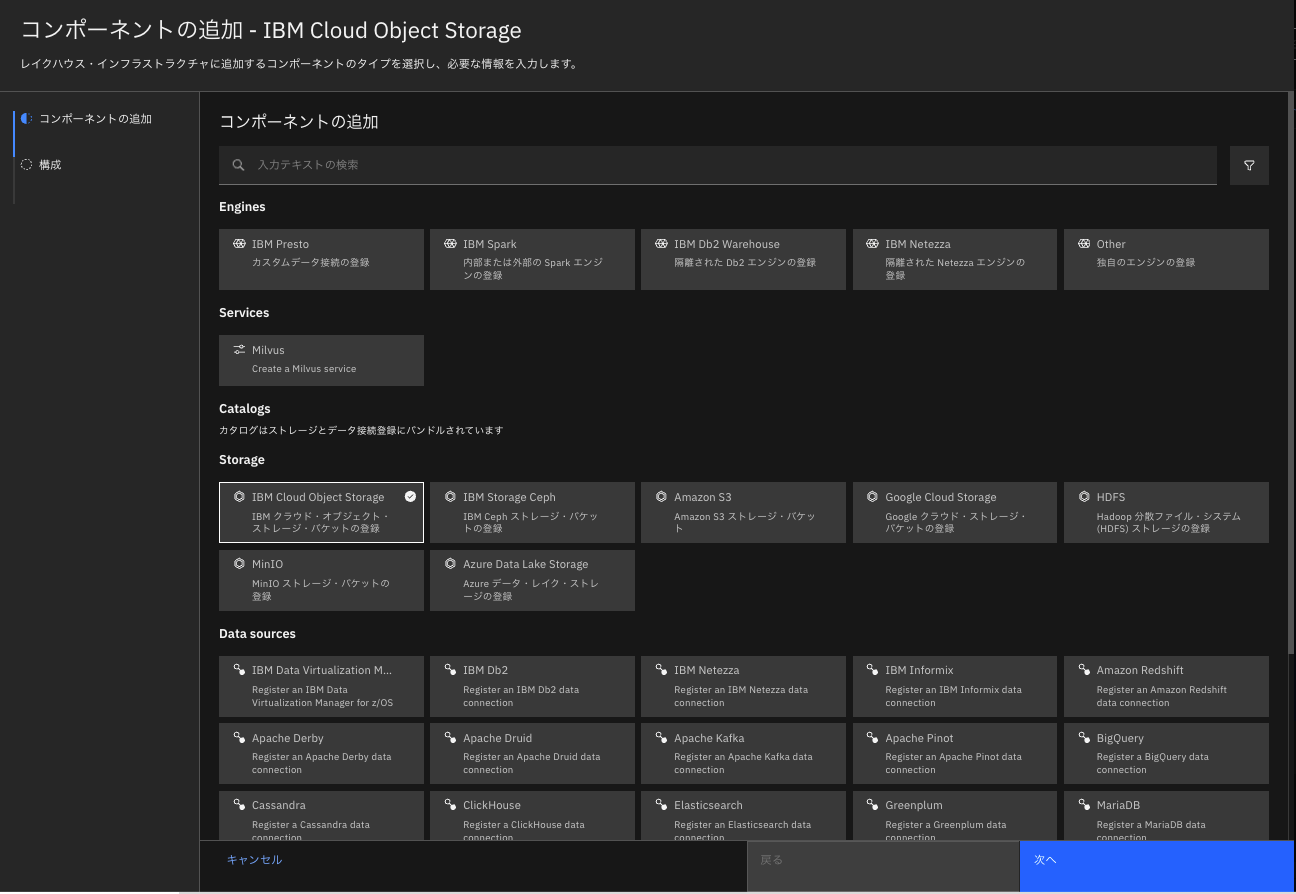This screenshot has height=894, width=1296.
Task: Click the search magnifier icon
Action: 238,165
